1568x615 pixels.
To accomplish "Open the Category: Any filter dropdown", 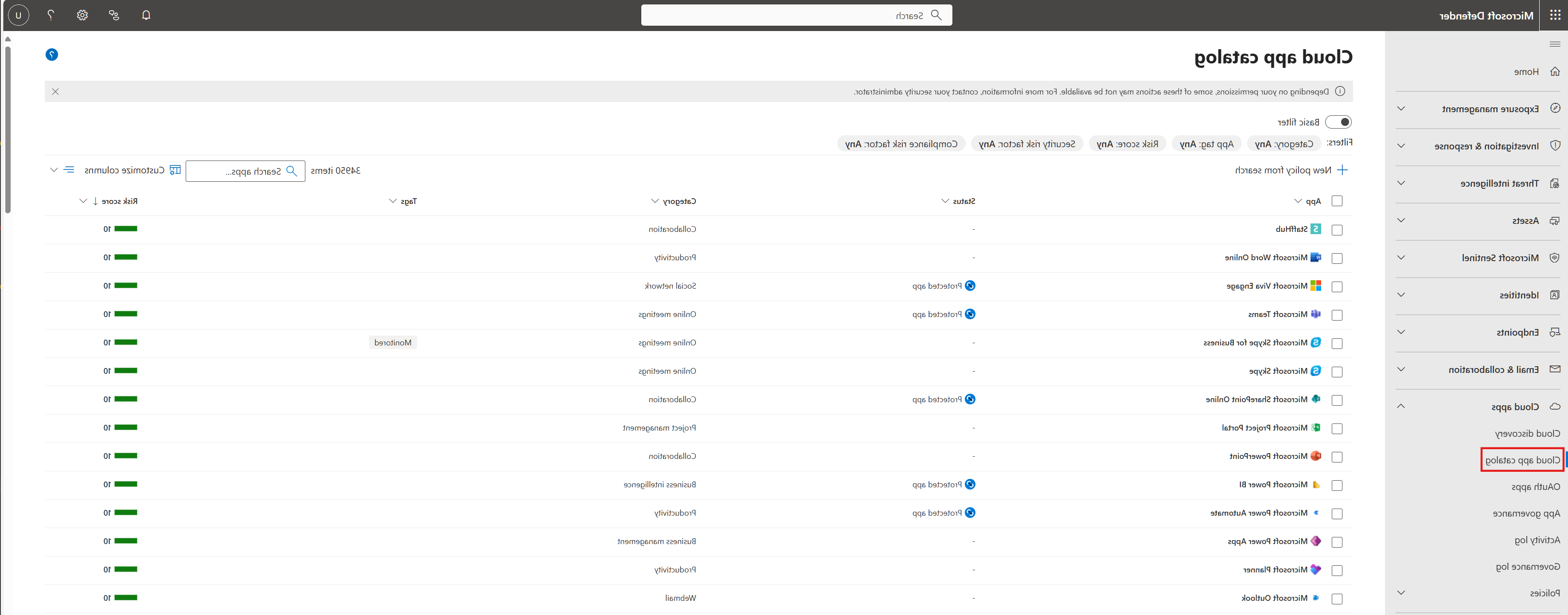I will pyautogui.click(x=1284, y=144).
